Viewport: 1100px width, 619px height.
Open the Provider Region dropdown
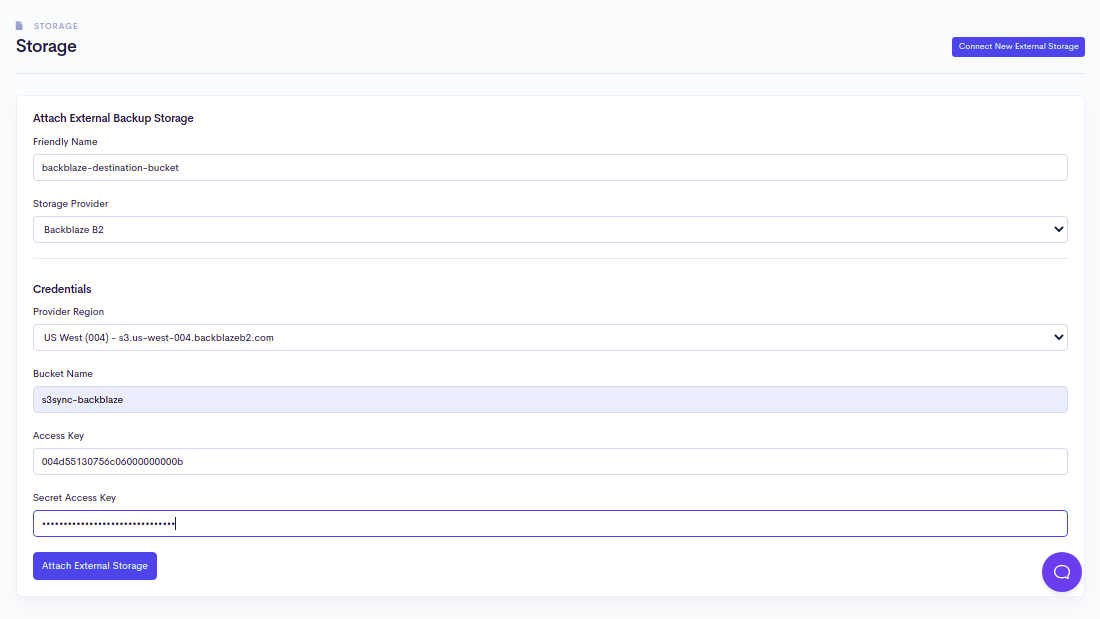click(550, 338)
